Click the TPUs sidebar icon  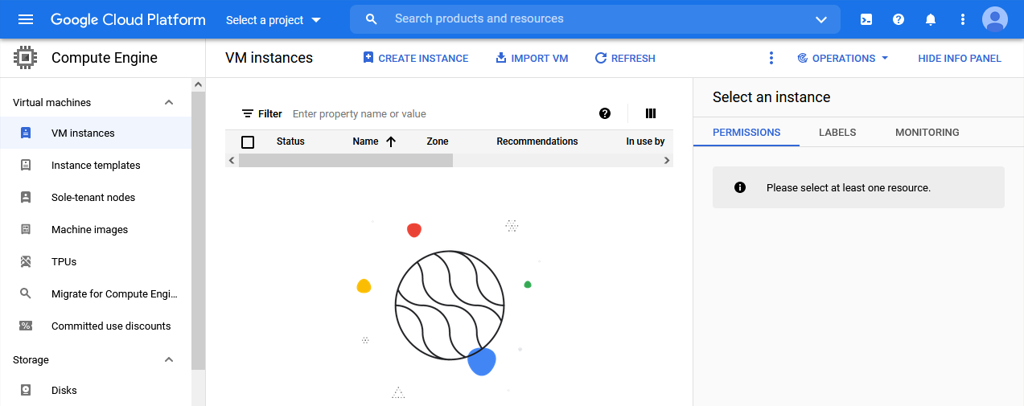point(25,262)
